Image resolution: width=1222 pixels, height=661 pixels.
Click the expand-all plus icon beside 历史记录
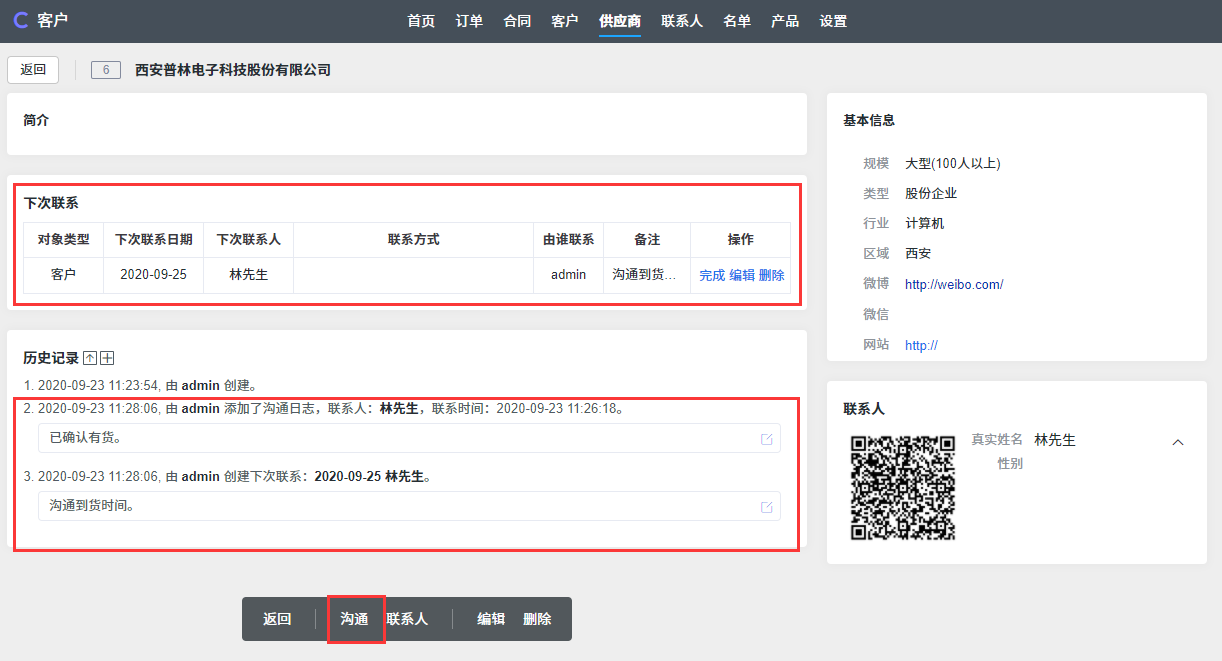point(108,358)
